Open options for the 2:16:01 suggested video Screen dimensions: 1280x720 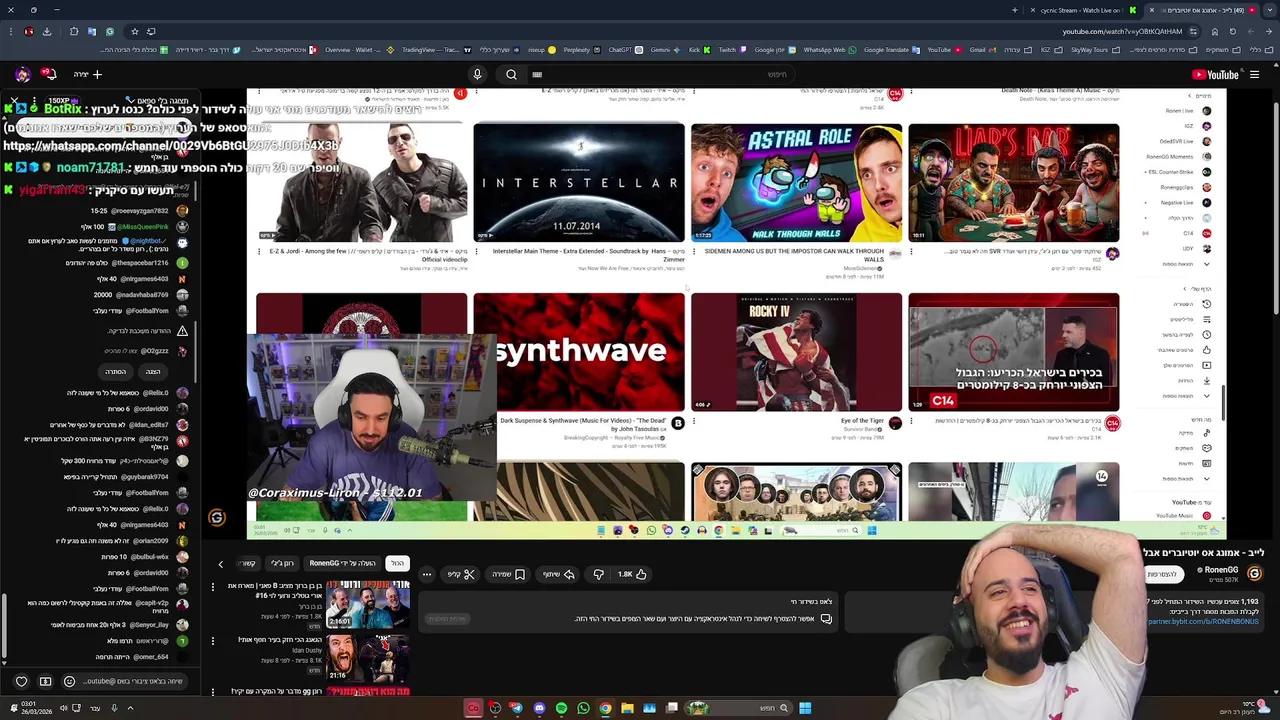point(213,587)
